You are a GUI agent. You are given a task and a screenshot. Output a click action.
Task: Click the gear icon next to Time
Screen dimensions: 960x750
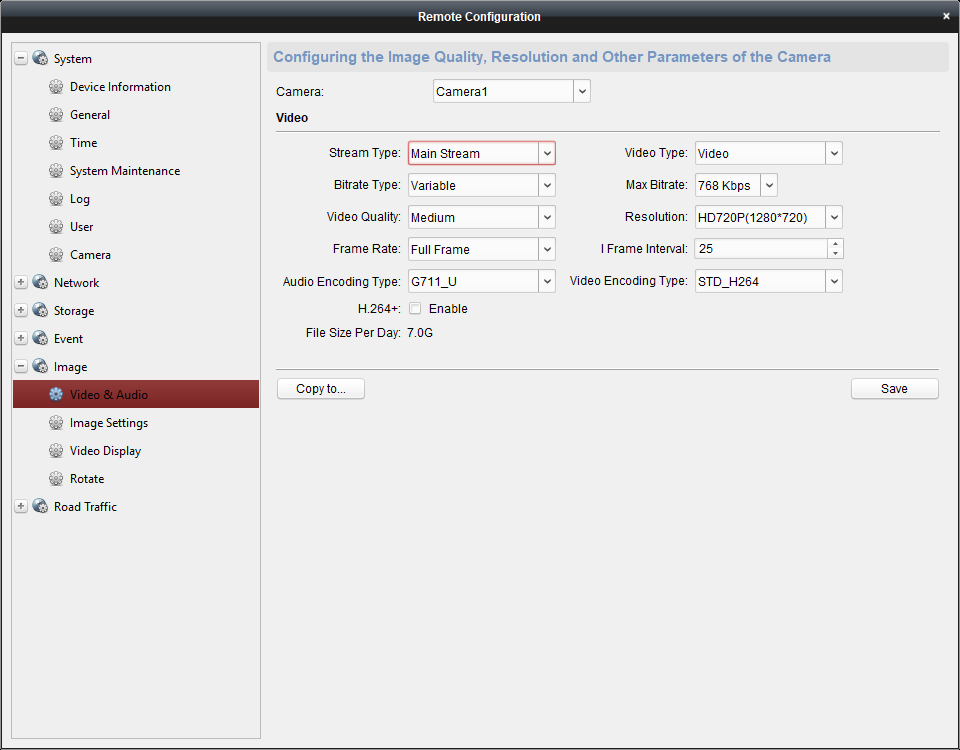(x=56, y=143)
